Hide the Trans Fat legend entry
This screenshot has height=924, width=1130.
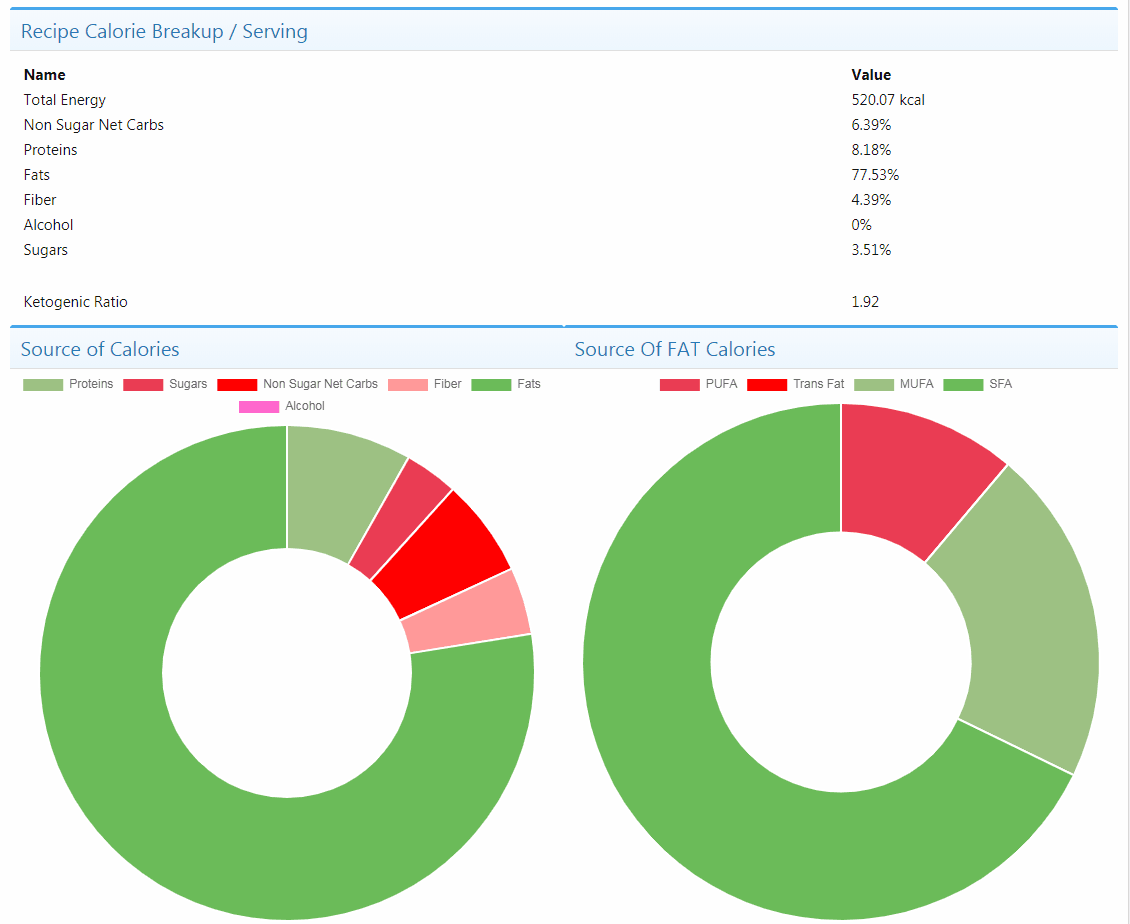pos(767,385)
